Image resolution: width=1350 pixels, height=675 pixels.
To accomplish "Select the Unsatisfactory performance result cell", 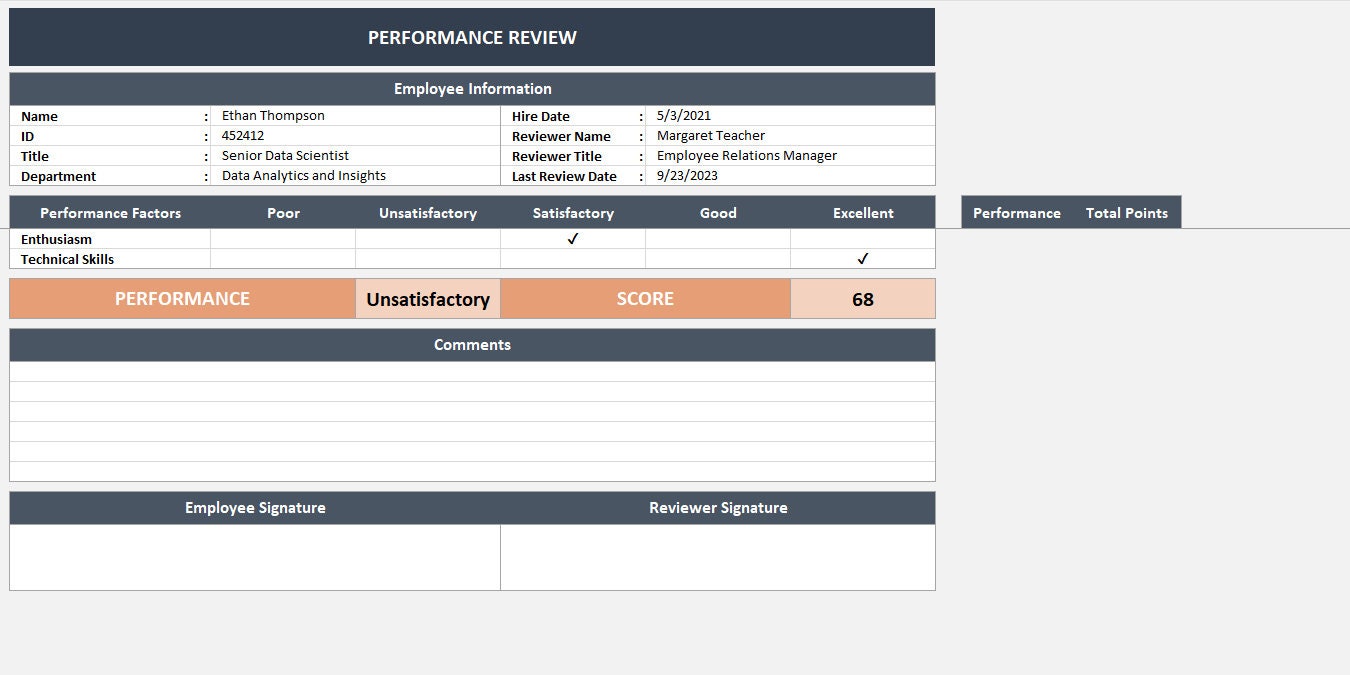I will coord(427,298).
